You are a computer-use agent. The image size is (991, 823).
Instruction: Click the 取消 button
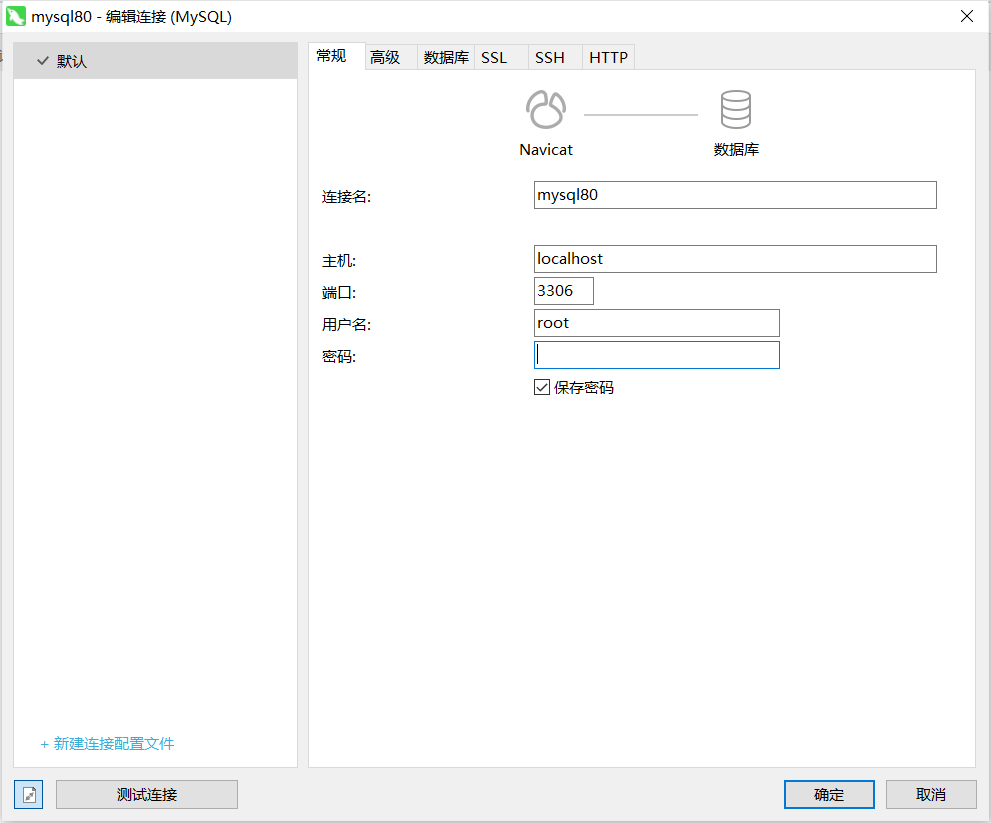click(x=931, y=795)
